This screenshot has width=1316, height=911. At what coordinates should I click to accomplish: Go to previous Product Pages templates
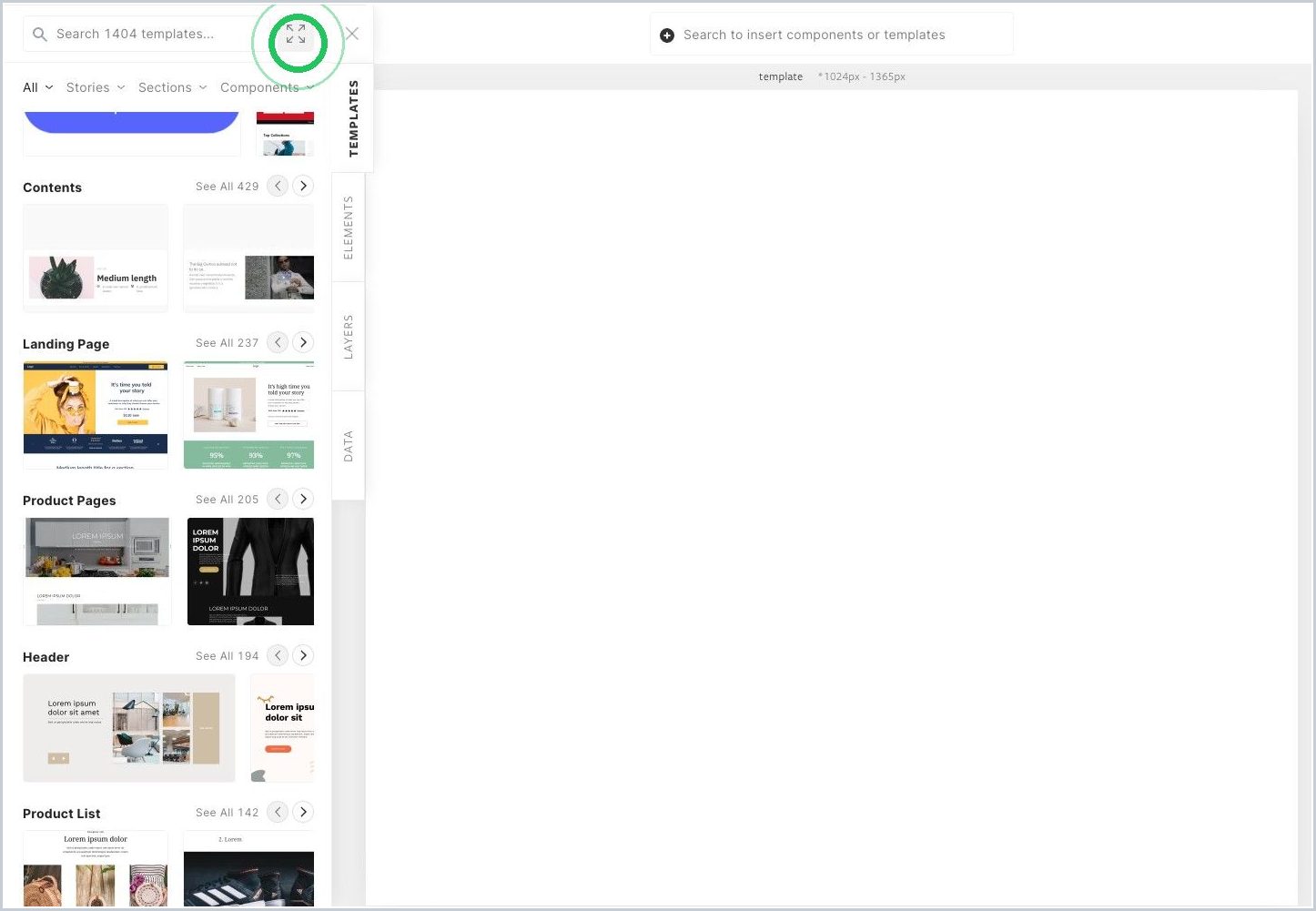click(278, 499)
